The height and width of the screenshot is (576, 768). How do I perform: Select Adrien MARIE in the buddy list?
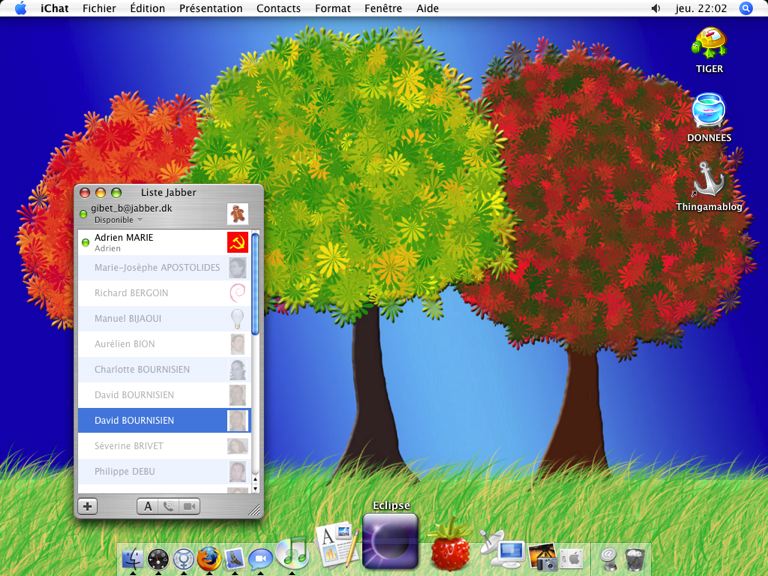coord(150,242)
